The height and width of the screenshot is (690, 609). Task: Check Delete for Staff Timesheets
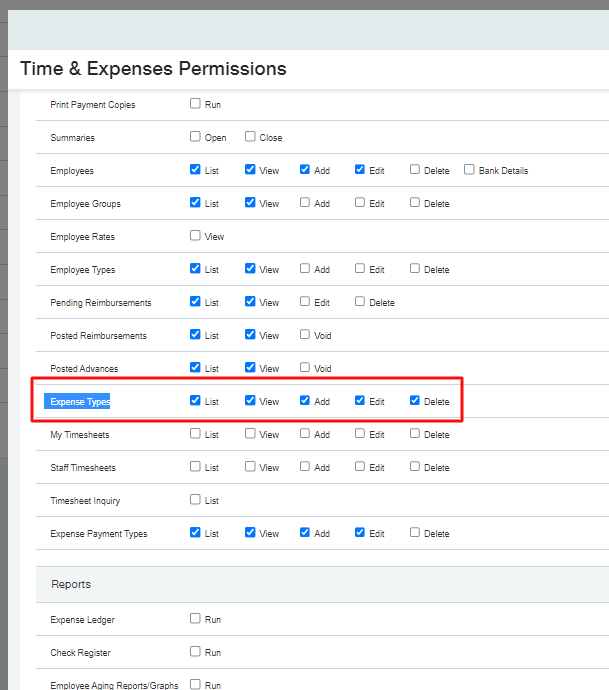415,466
